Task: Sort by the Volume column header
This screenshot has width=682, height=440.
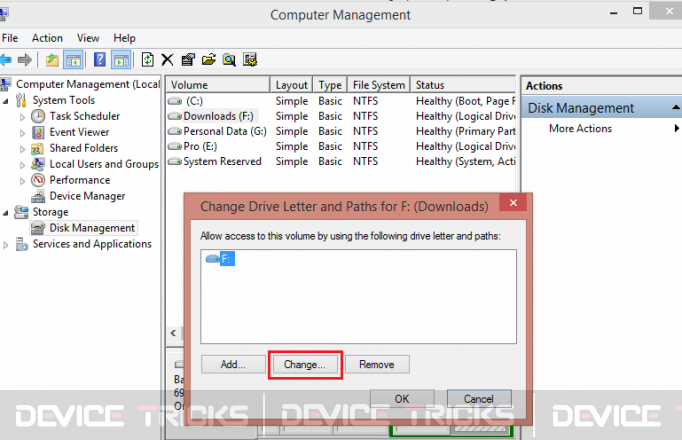Action: (x=218, y=85)
